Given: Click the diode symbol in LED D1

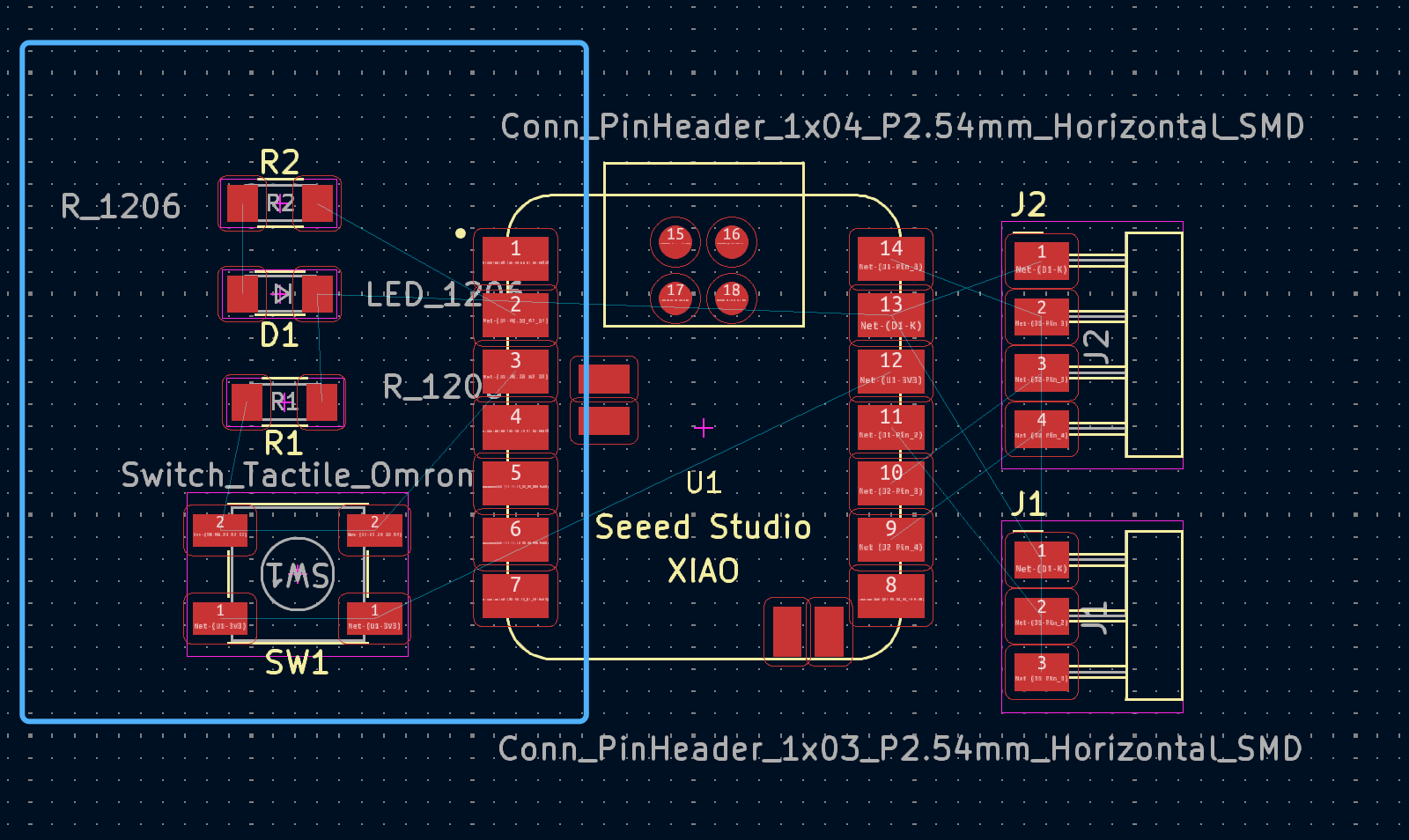Looking at the screenshot, I should coord(281,294).
